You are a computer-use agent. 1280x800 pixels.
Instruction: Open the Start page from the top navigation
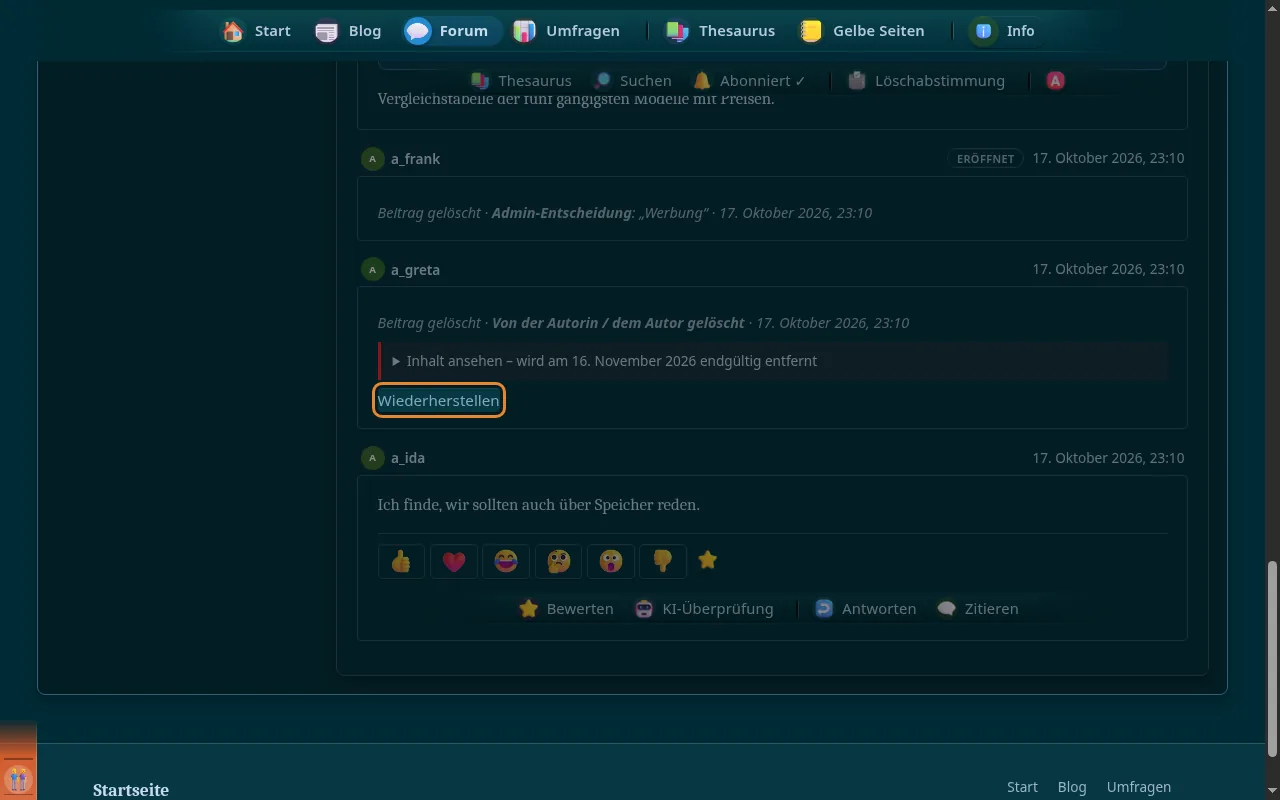tap(257, 31)
